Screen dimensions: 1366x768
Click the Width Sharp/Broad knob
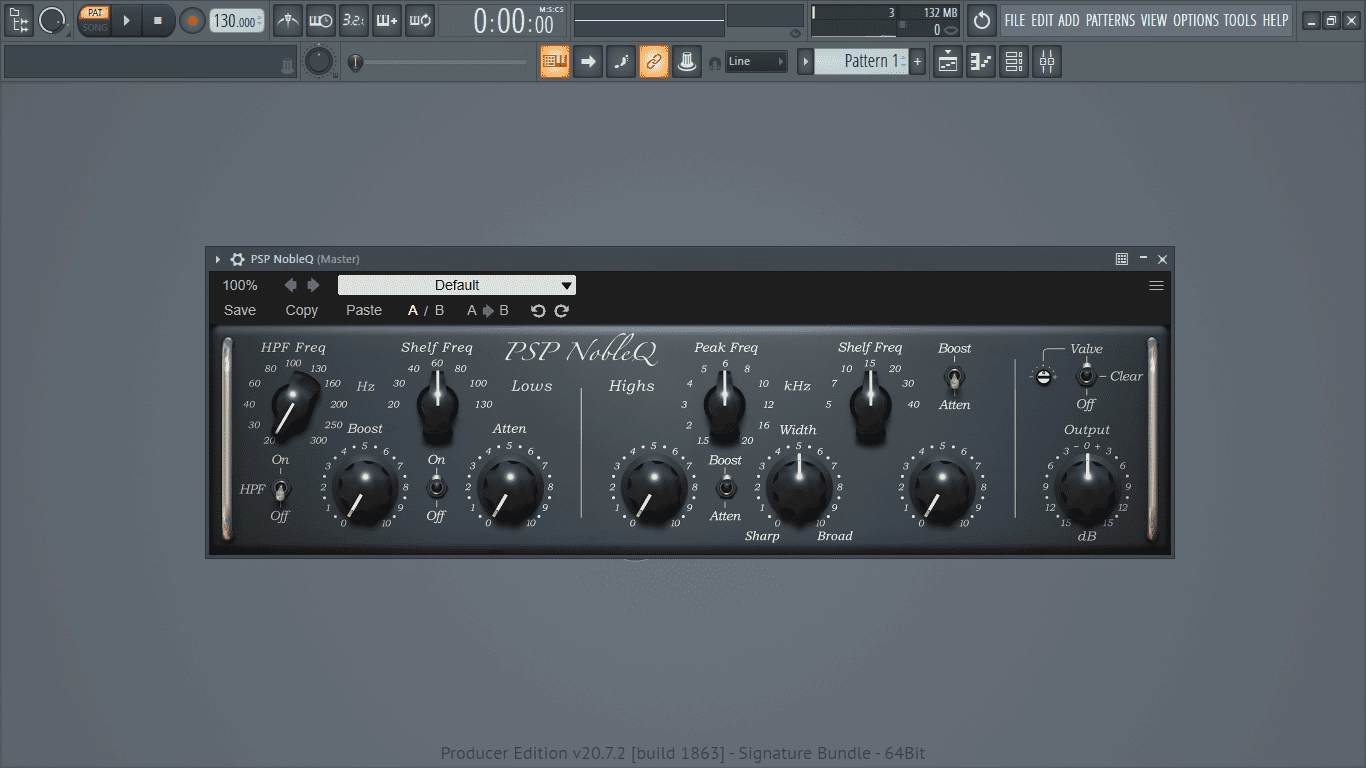tap(798, 490)
